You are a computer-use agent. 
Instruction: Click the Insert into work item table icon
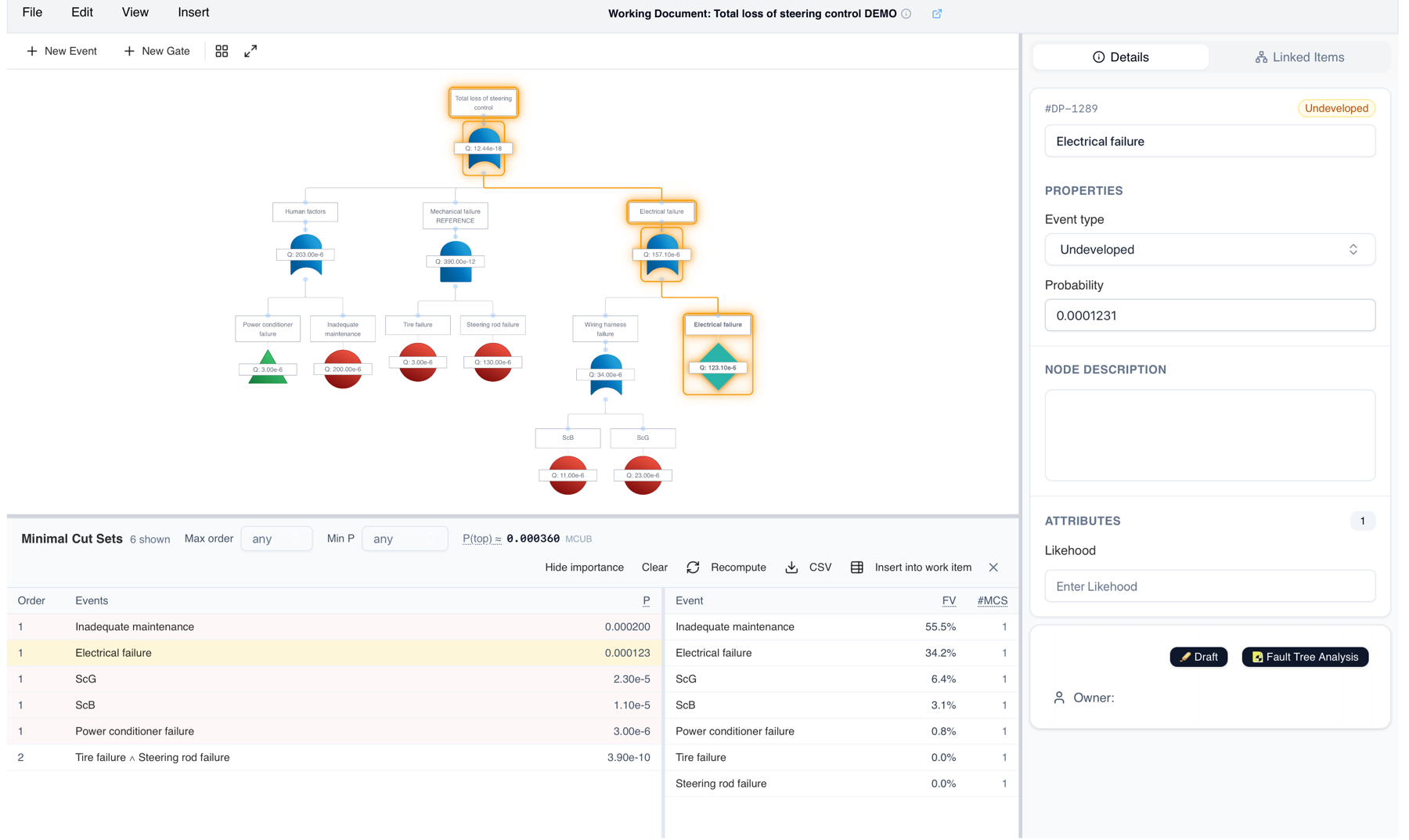coord(857,568)
